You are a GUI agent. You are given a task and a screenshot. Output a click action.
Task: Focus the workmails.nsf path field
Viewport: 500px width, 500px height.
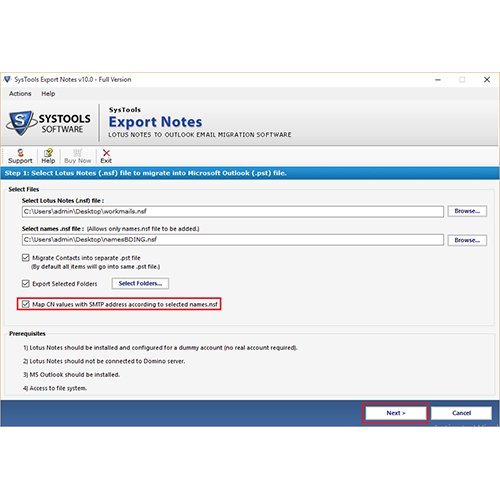(x=233, y=211)
